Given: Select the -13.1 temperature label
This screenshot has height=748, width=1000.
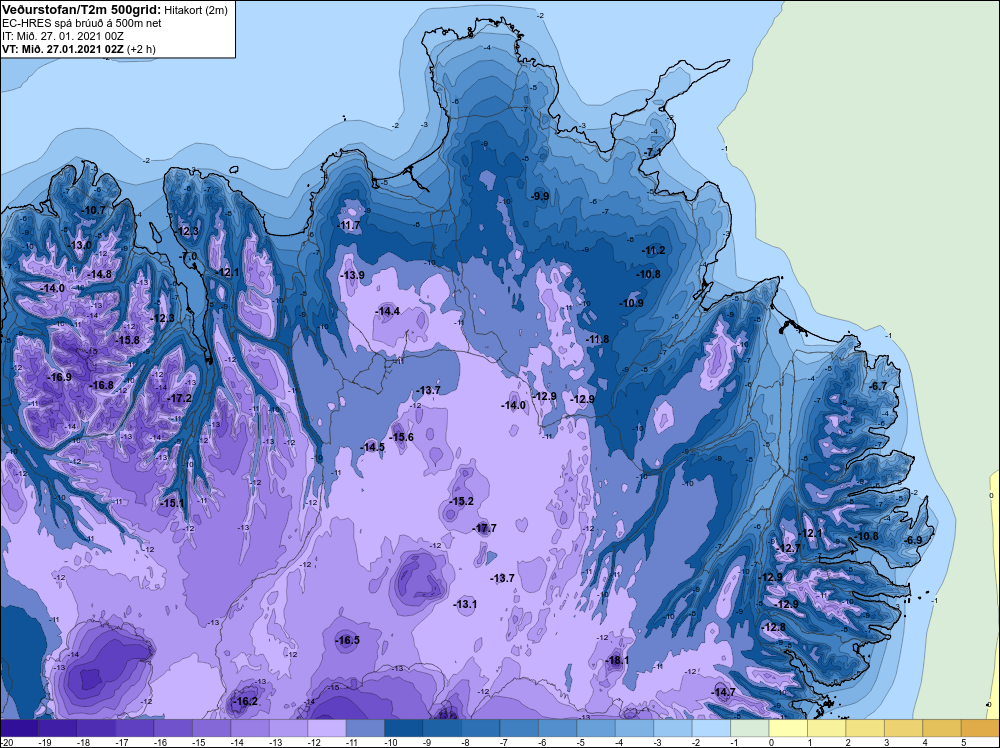Looking at the screenshot, I should (465, 604).
